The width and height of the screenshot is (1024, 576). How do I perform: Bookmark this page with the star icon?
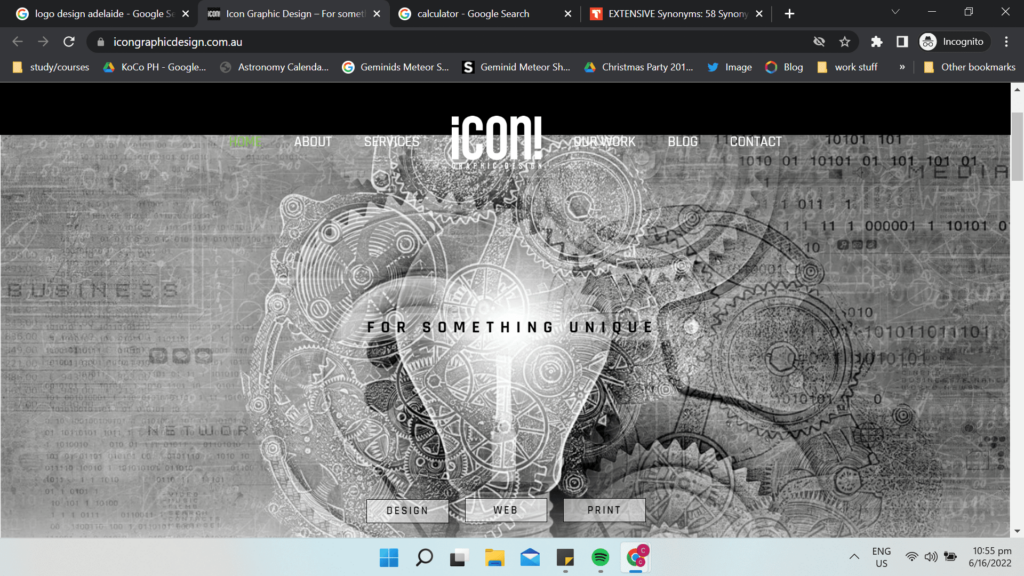[x=845, y=42]
